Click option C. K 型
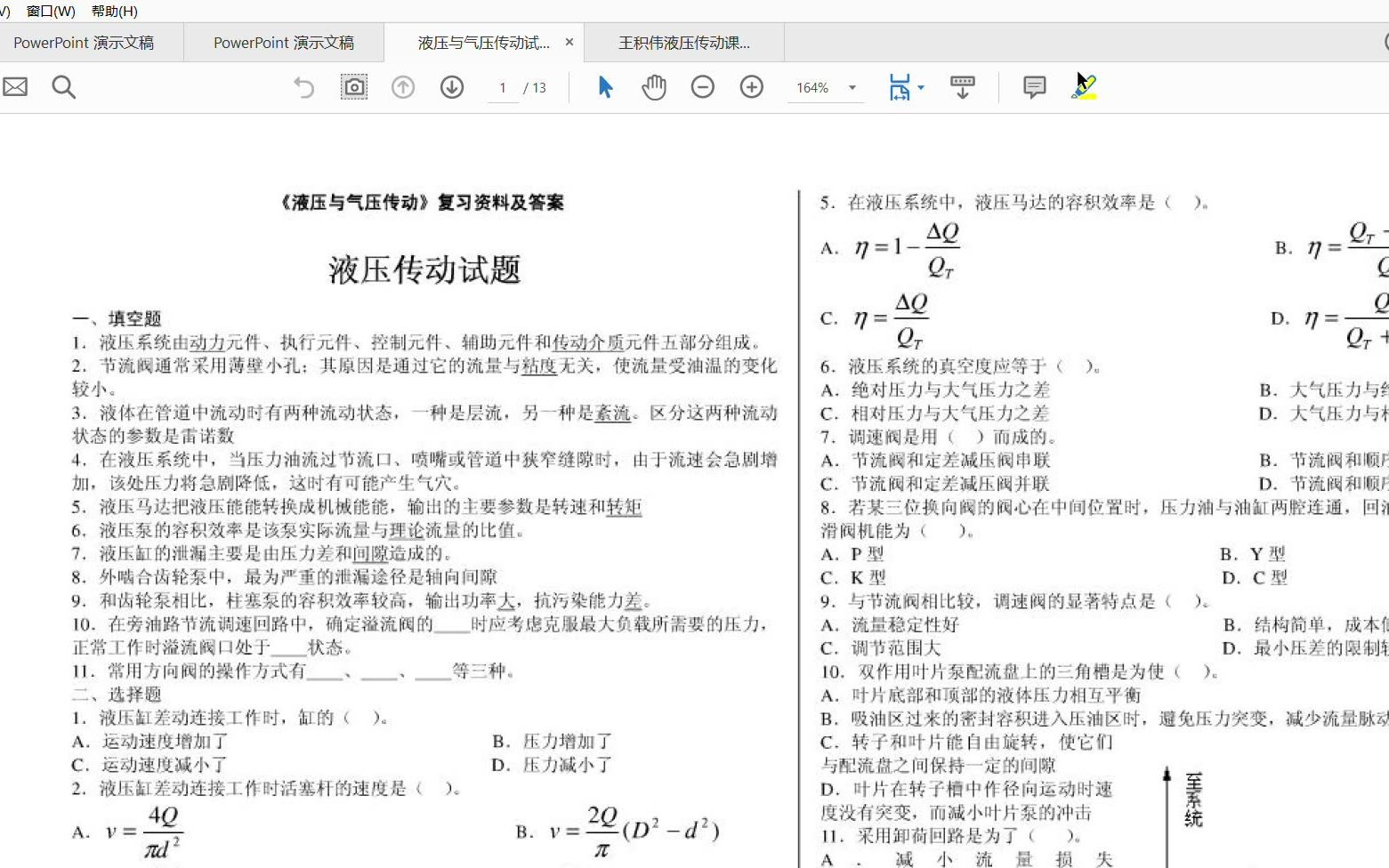 click(853, 577)
